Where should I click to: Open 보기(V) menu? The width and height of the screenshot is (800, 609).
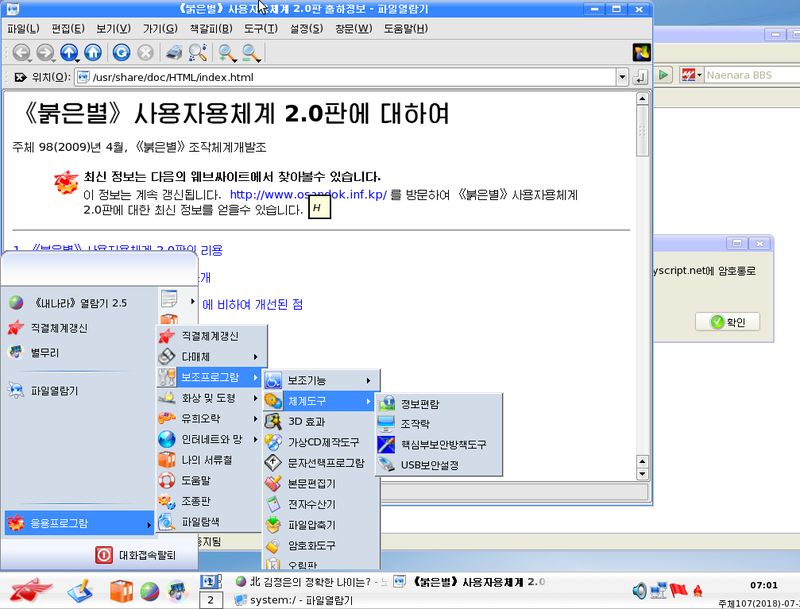click(113, 29)
